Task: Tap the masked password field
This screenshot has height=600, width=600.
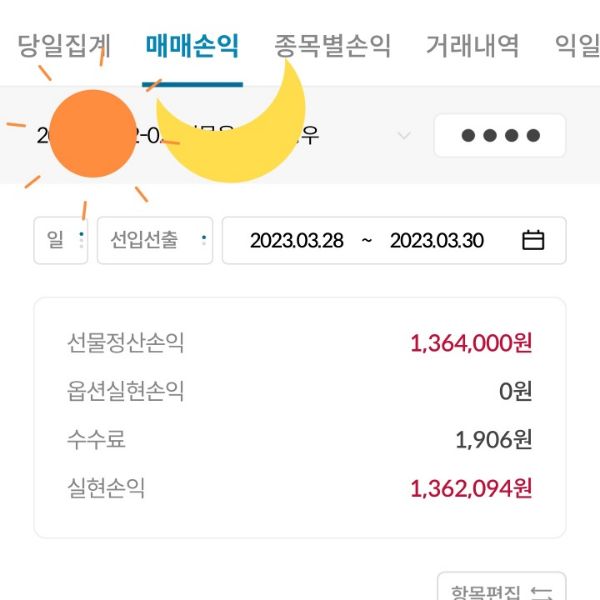Action: pos(500,136)
